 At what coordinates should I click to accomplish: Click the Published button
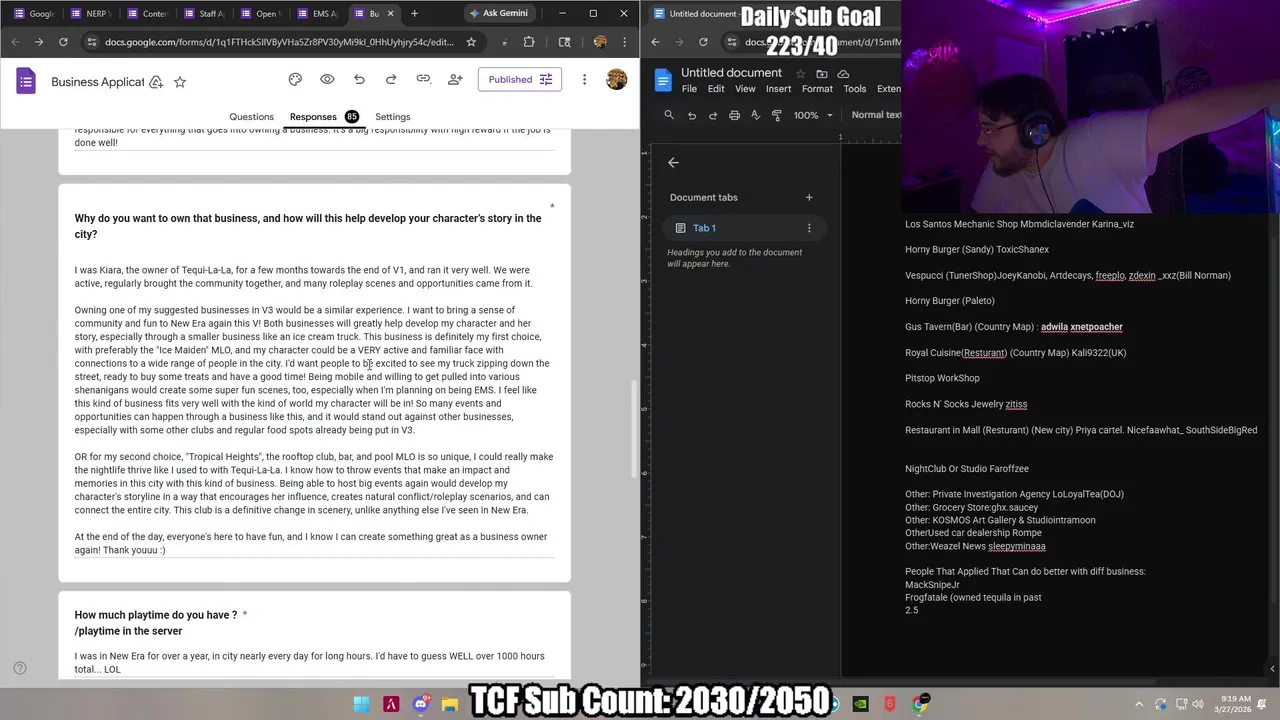tap(519, 79)
